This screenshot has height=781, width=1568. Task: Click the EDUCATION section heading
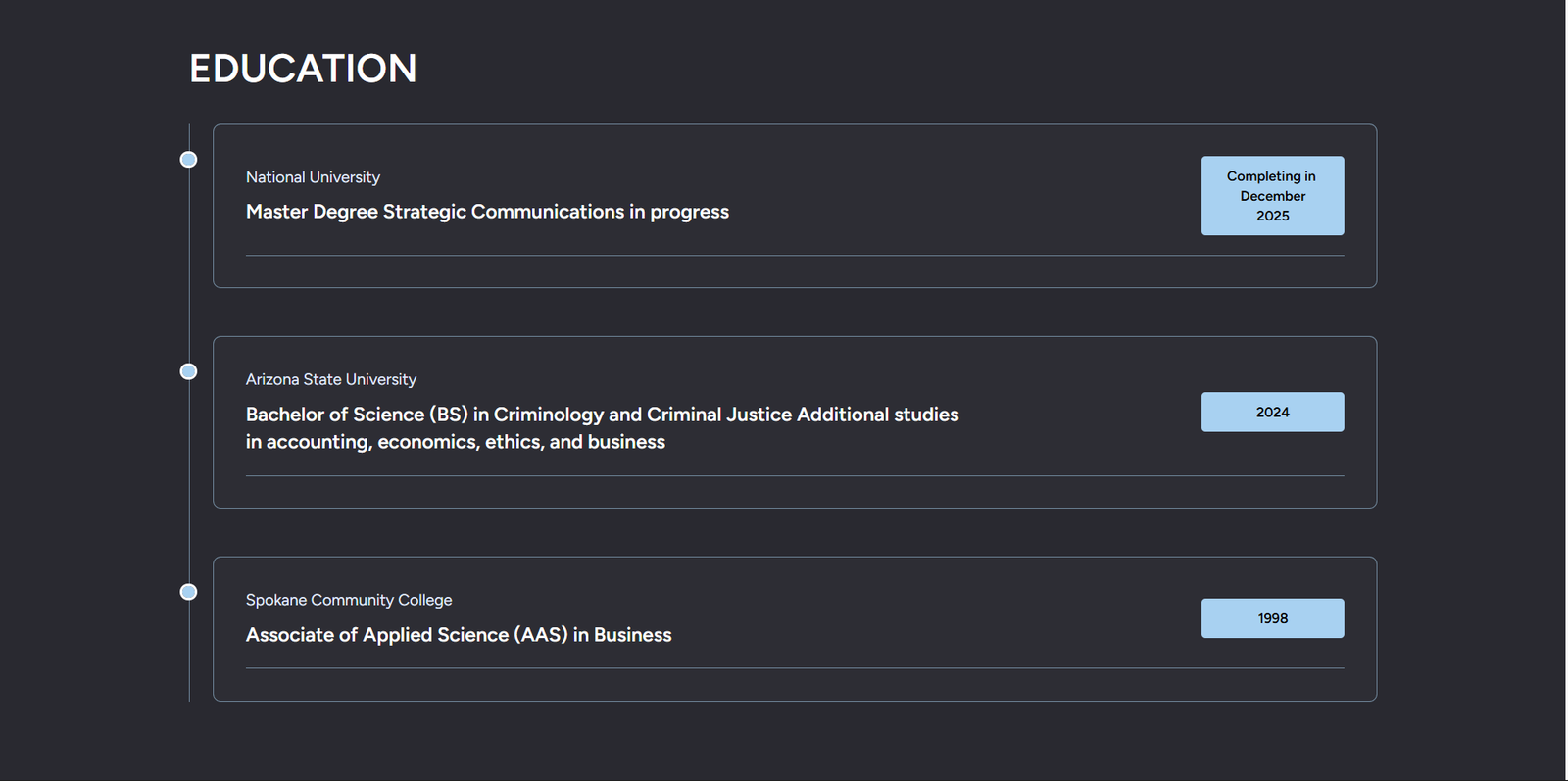point(303,69)
